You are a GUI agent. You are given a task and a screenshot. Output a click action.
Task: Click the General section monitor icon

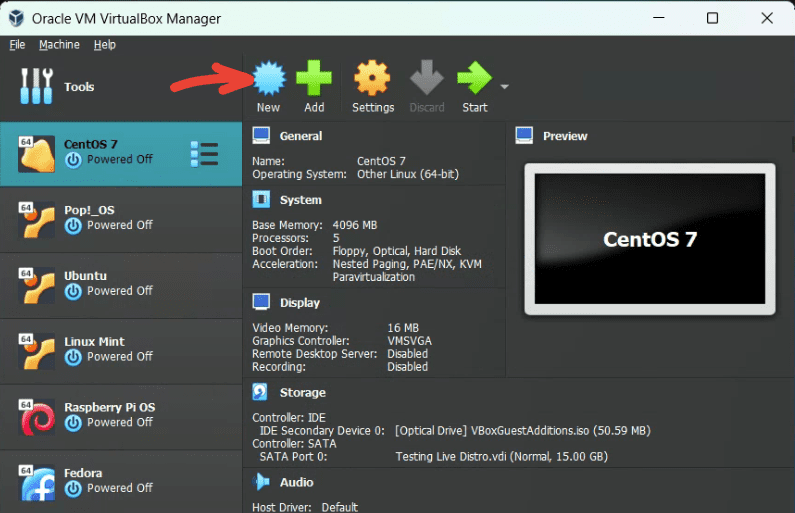(x=261, y=136)
